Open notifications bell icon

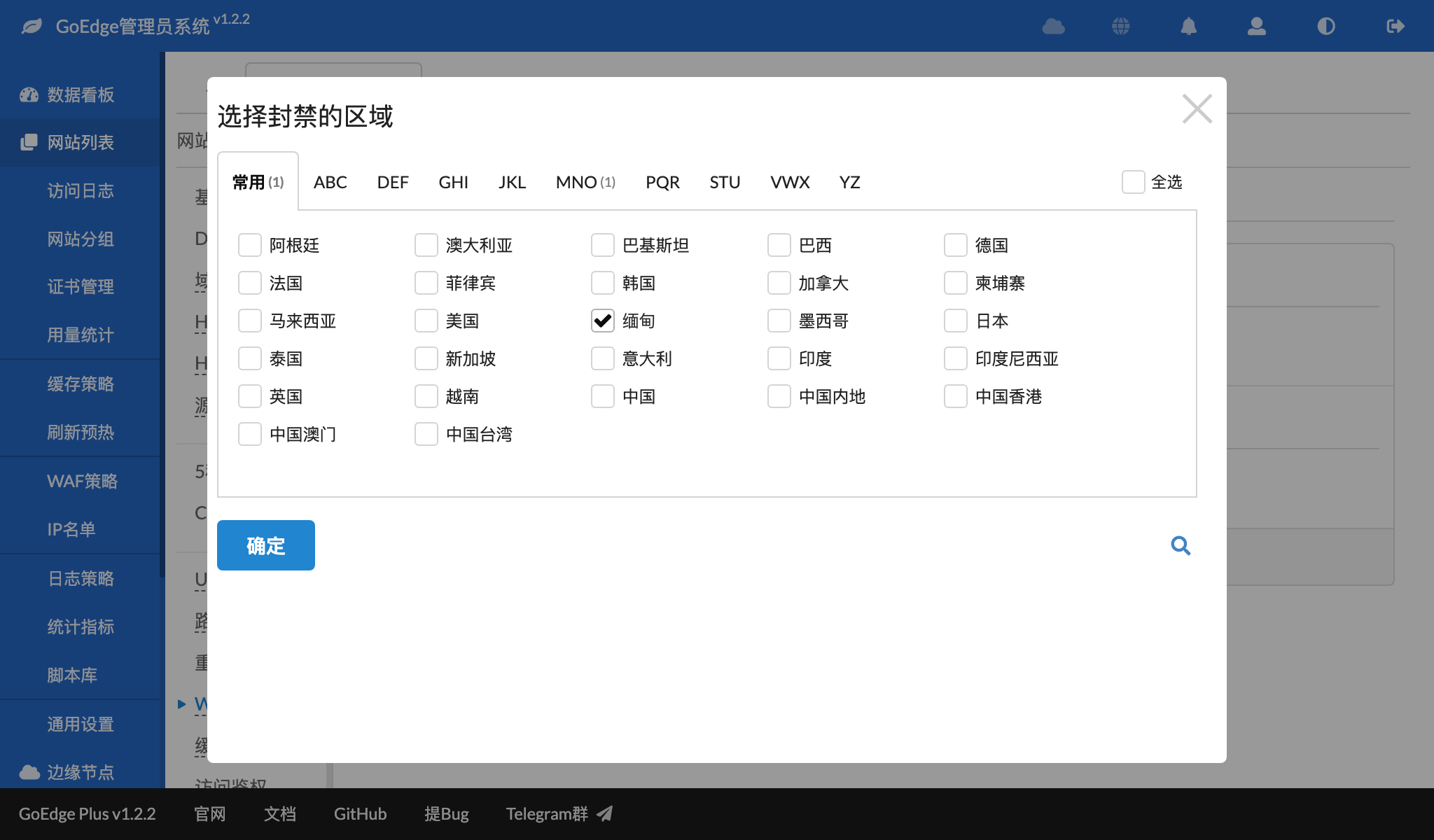[x=1188, y=27]
